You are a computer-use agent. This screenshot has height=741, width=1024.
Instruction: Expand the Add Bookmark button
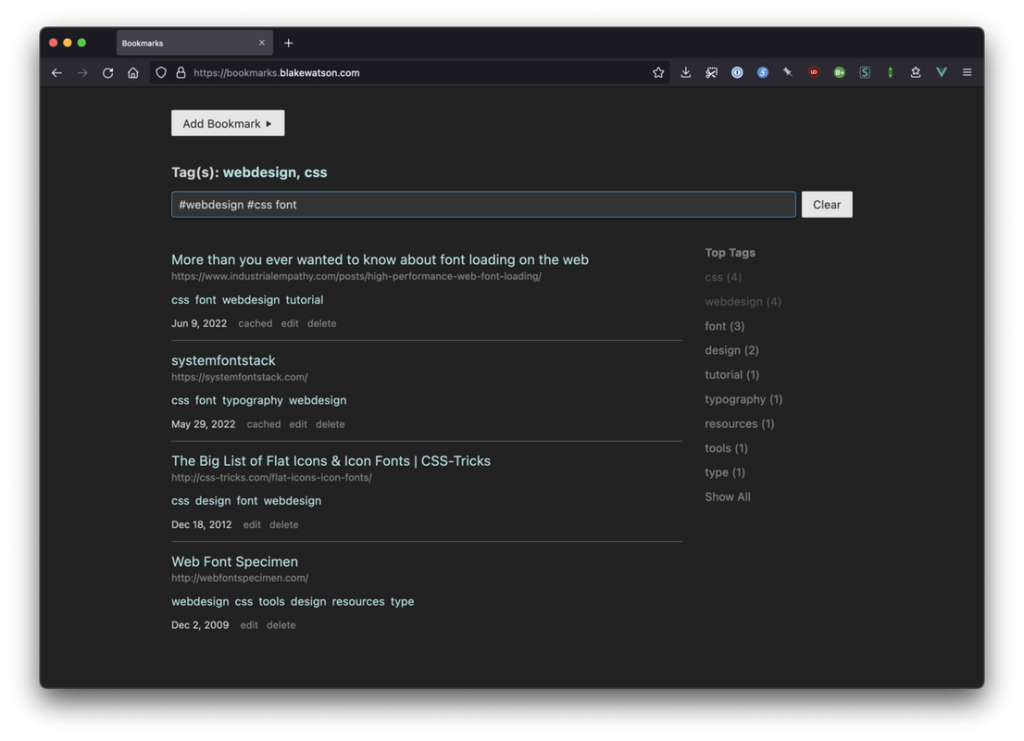[228, 123]
